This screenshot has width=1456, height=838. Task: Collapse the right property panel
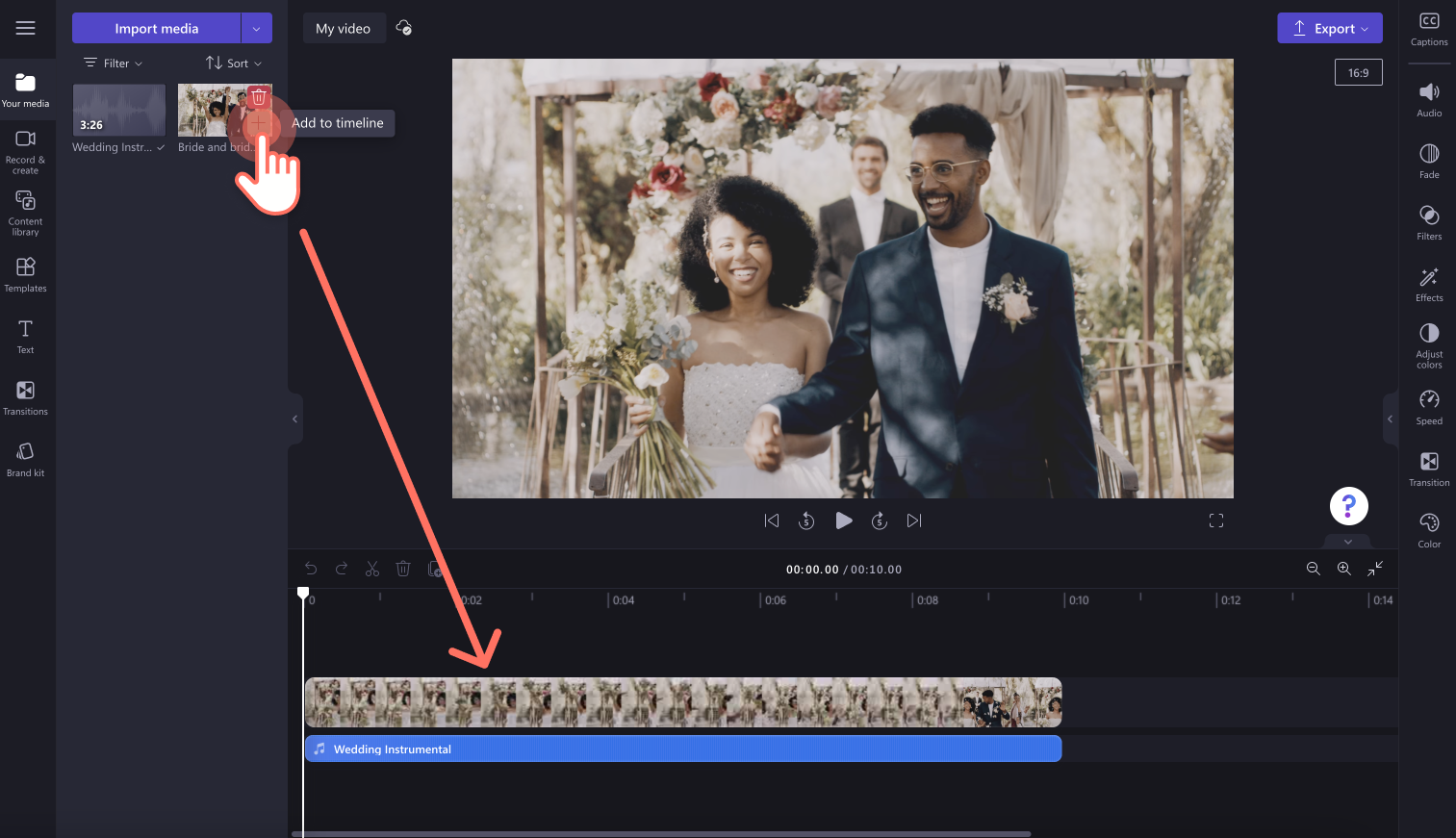tap(1390, 419)
